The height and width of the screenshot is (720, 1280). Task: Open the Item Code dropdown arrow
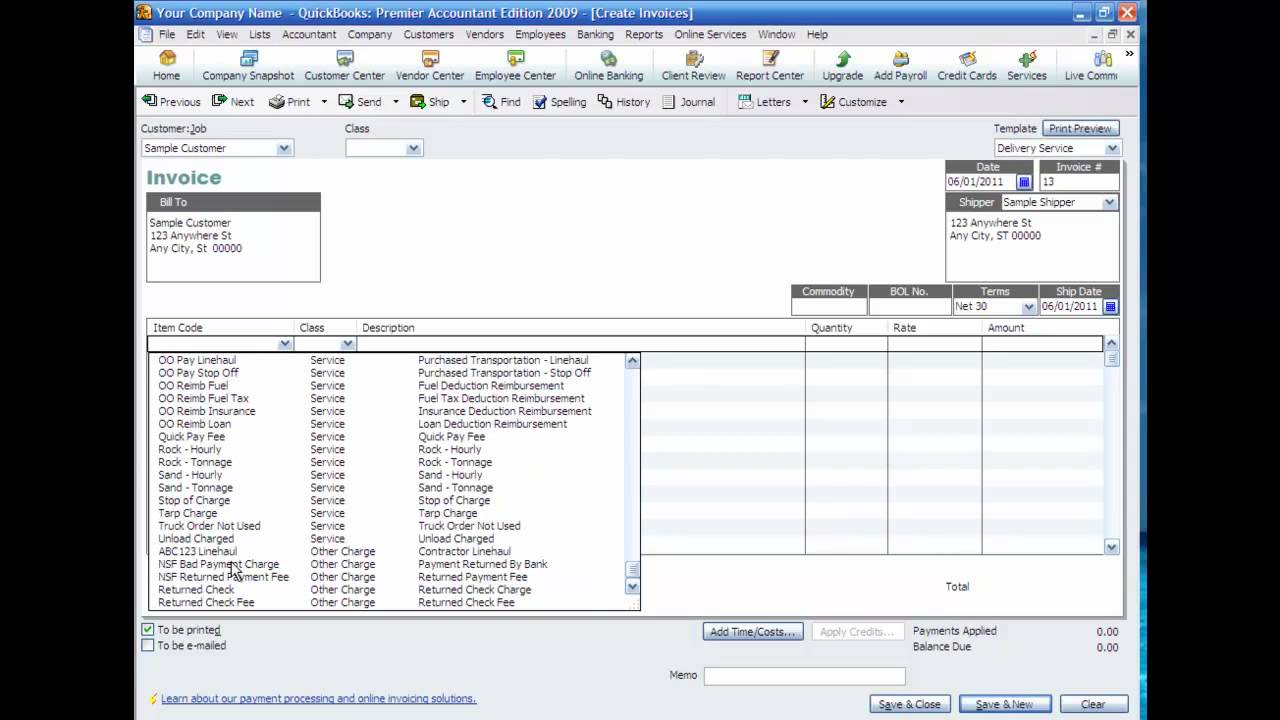coord(285,344)
